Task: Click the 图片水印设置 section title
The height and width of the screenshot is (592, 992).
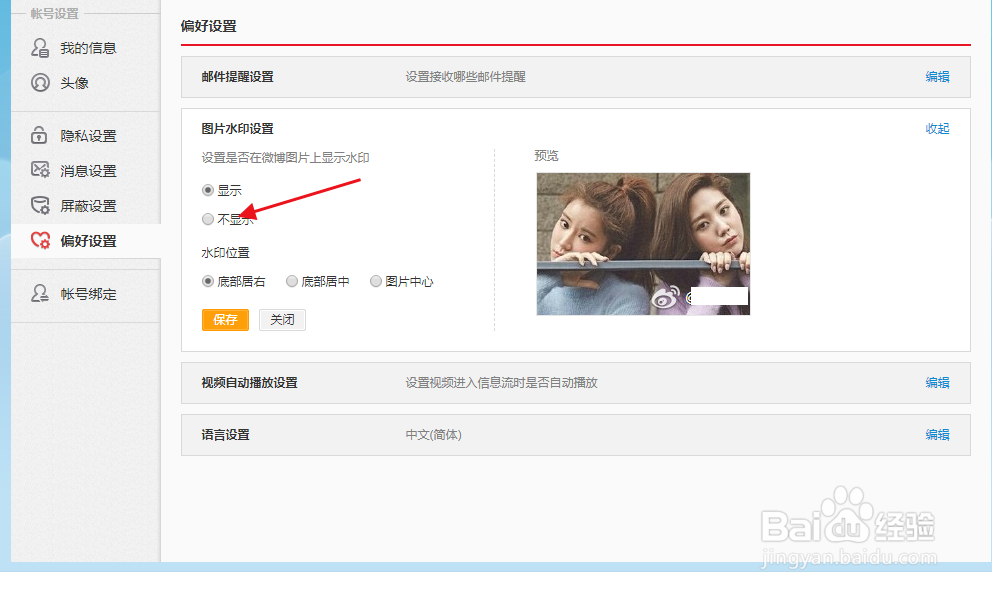Action: (237, 128)
